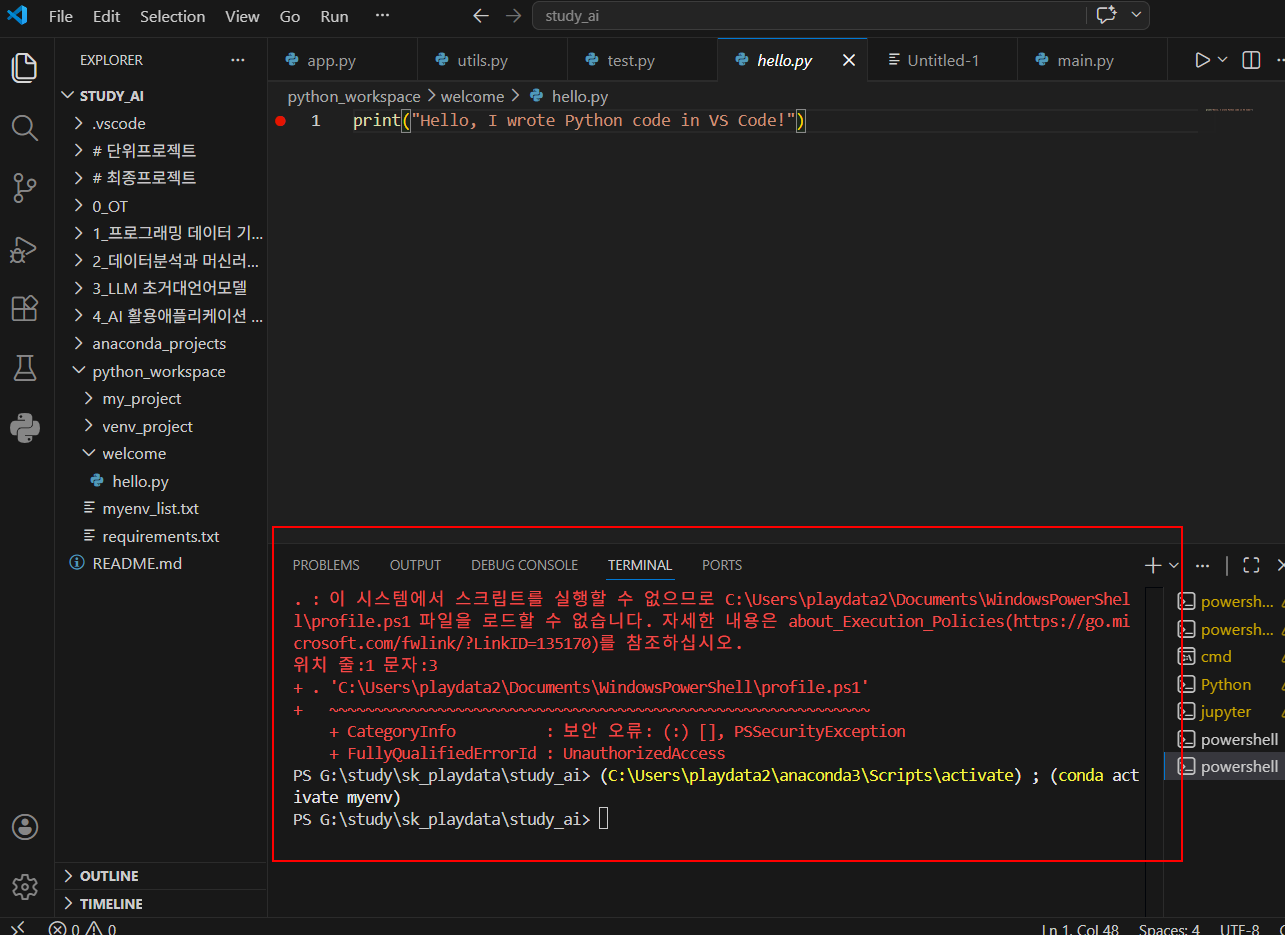Open the Copilot chat icon

1106,15
